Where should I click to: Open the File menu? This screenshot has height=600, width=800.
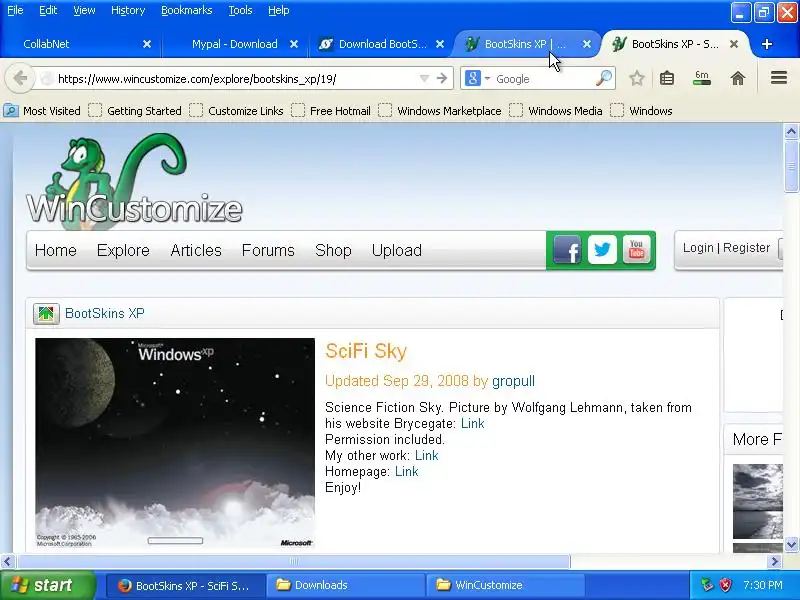click(x=15, y=10)
